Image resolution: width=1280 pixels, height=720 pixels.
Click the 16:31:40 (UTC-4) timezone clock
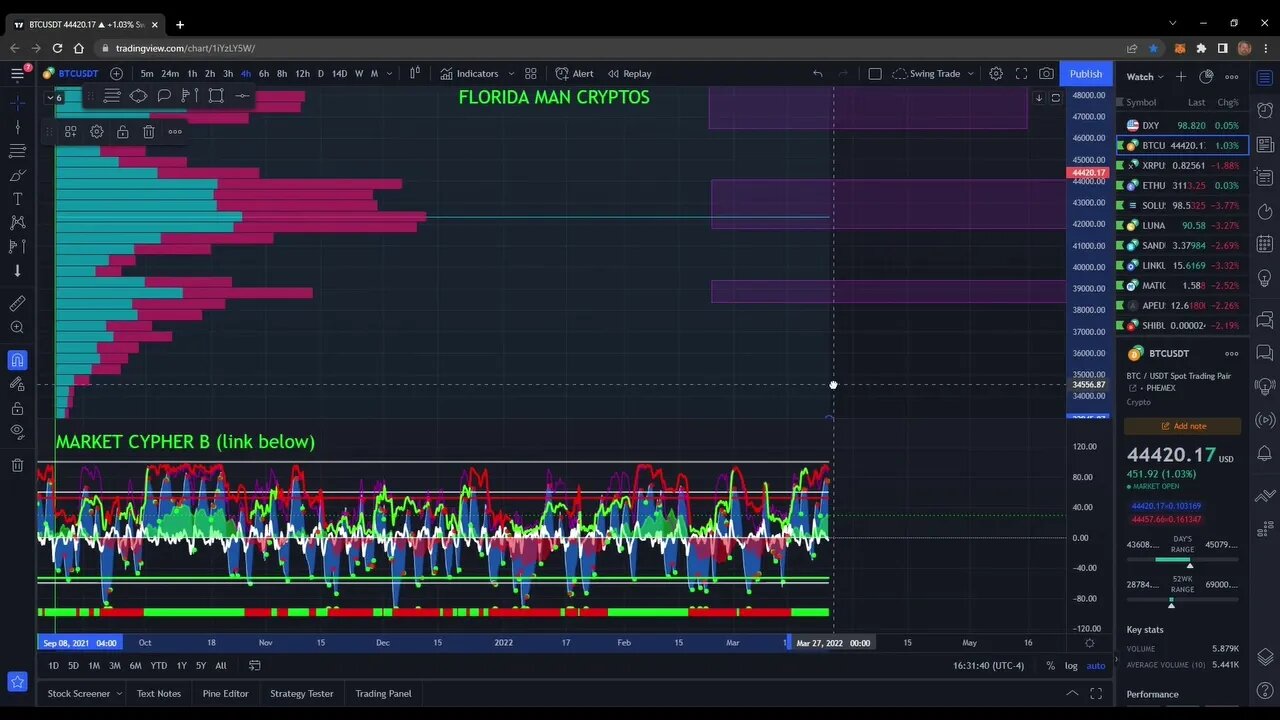[988, 665]
